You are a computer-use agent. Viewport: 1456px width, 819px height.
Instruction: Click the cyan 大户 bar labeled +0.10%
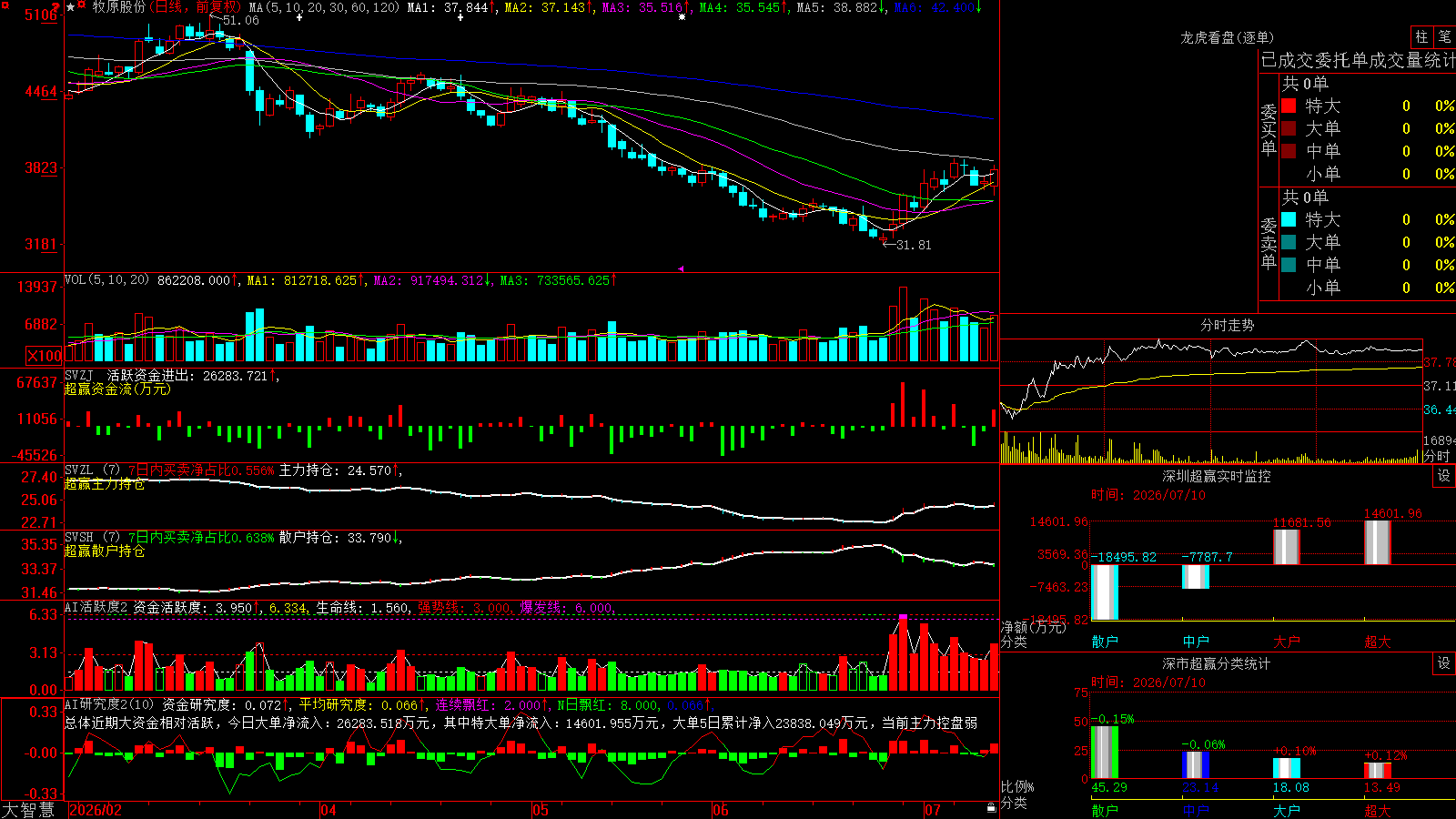click(1287, 768)
